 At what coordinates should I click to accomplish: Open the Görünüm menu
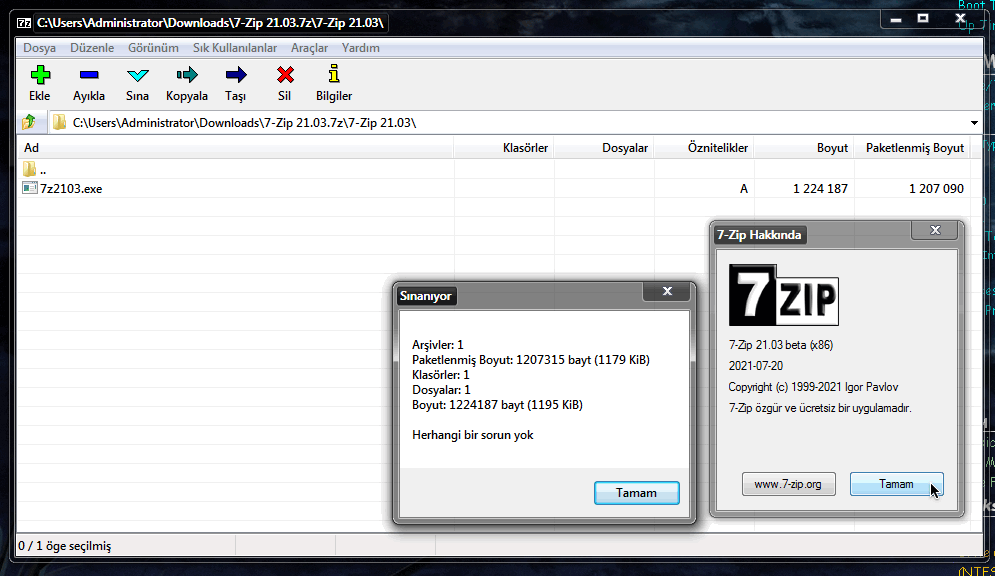tap(154, 48)
